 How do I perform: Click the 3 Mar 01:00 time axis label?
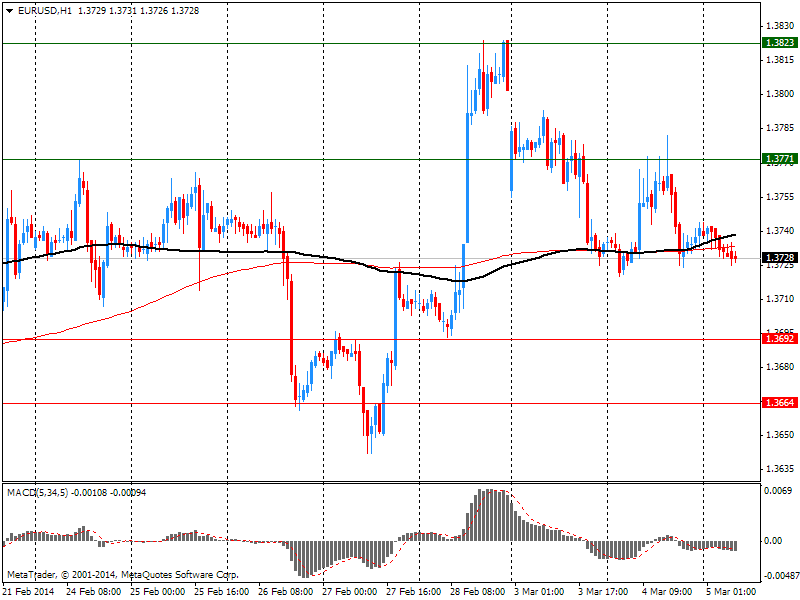coord(539,591)
